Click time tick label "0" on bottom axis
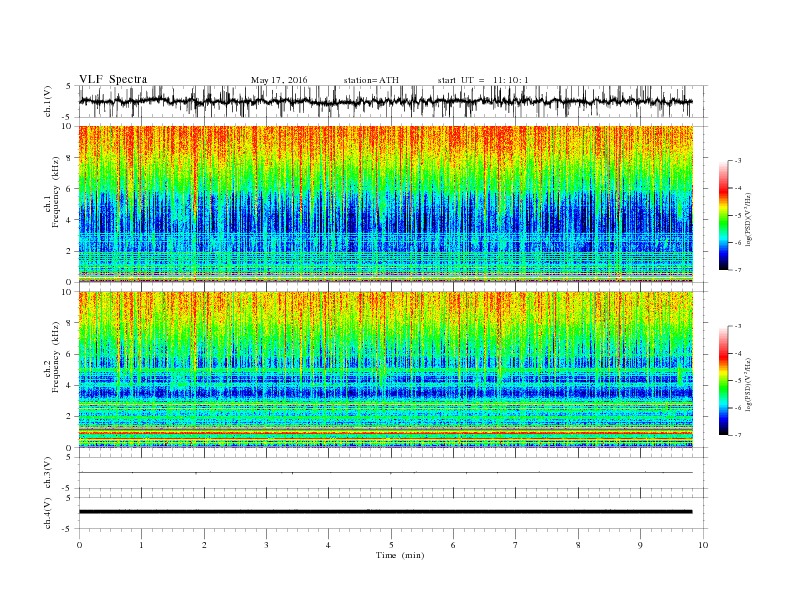The width and height of the screenshot is (792, 612). 79,545
